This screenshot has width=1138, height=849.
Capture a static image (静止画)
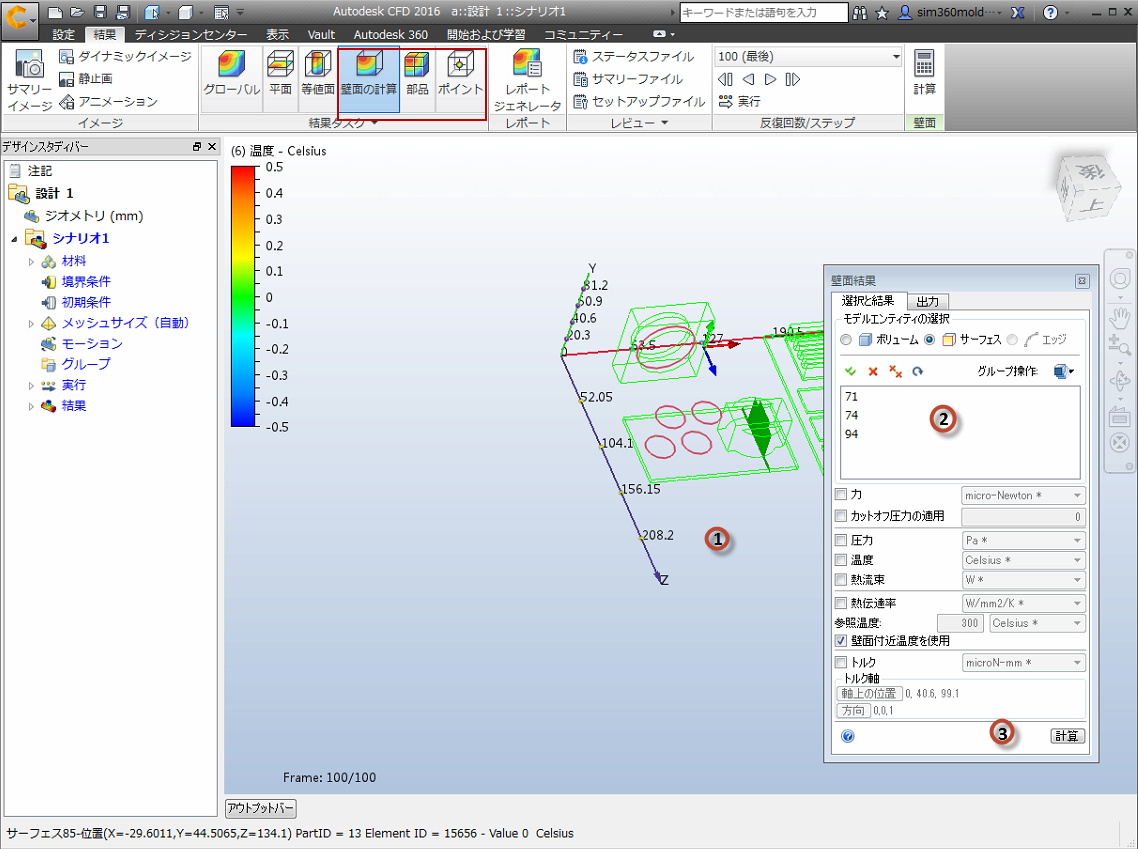[86, 78]
